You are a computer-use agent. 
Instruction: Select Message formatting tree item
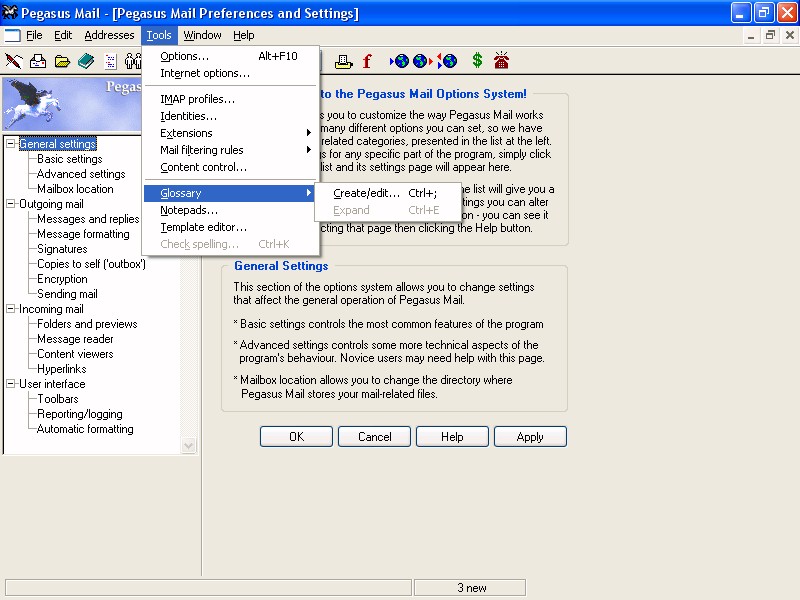[83, 234]
